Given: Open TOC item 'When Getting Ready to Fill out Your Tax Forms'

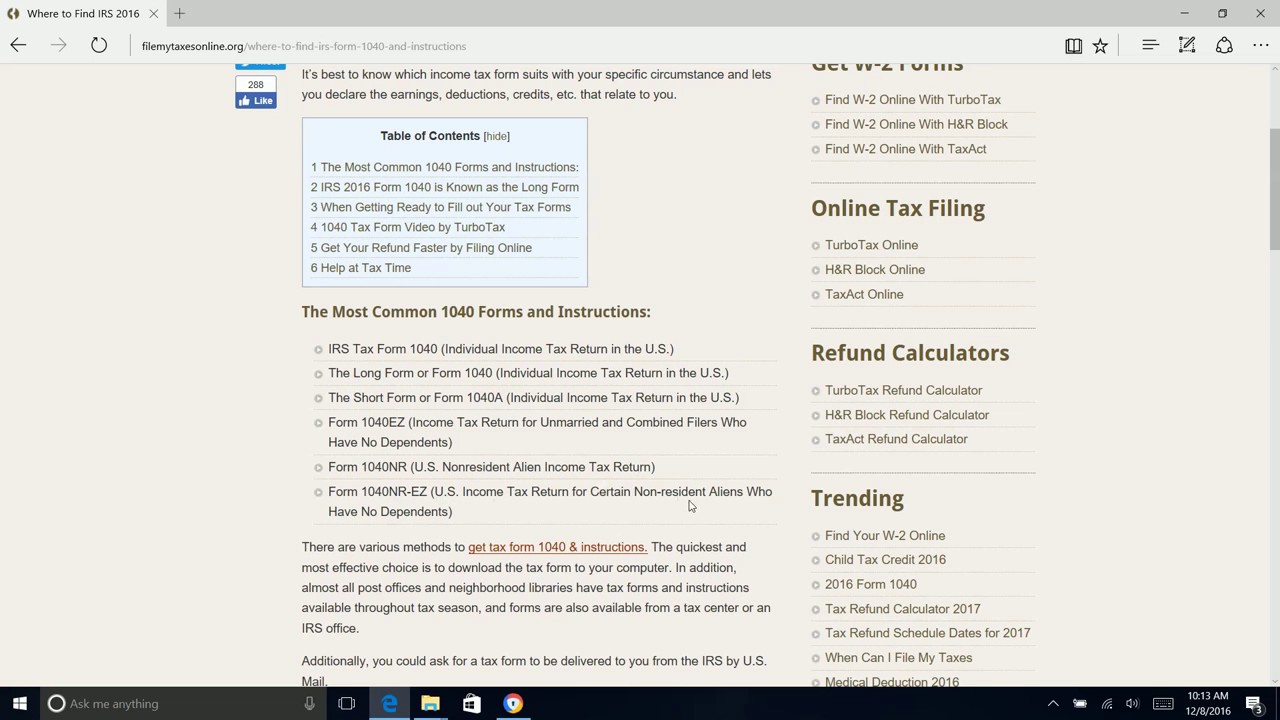Looking at the screenshot, I should (x=440, y=207).
